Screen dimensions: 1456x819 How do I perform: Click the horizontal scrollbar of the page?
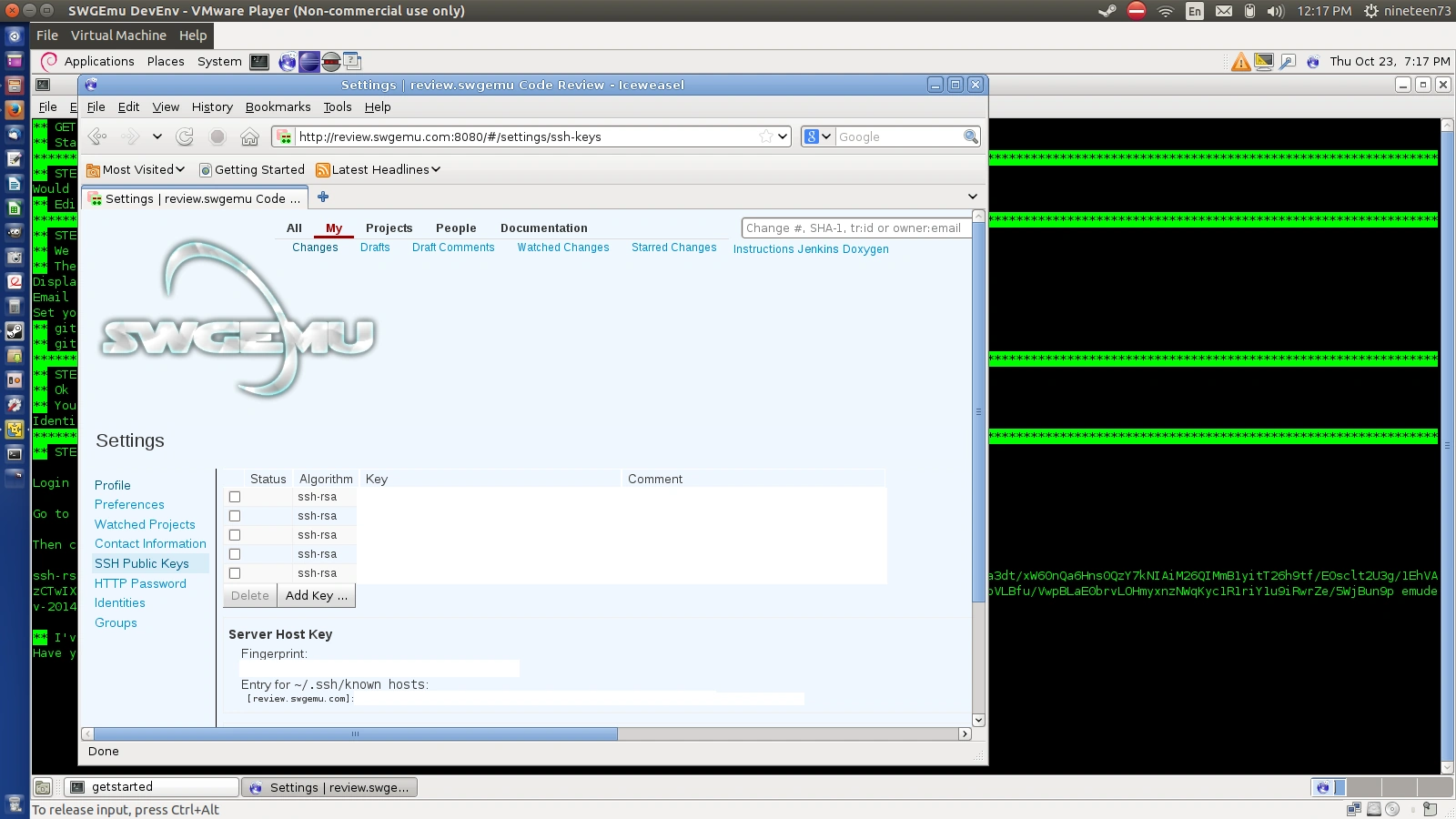356,734
